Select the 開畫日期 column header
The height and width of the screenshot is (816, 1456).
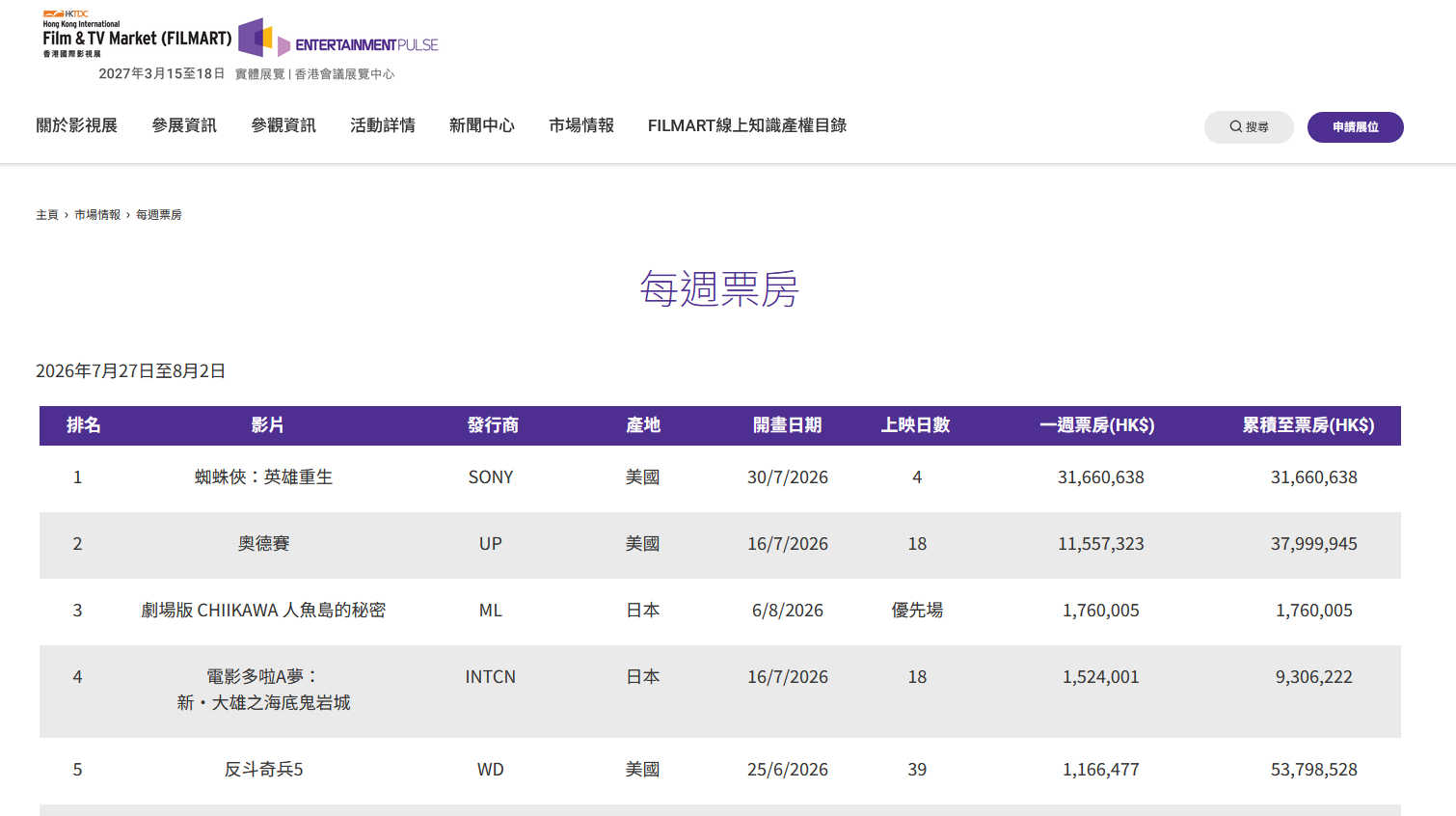pyautogui.click(x=787, y=425)
